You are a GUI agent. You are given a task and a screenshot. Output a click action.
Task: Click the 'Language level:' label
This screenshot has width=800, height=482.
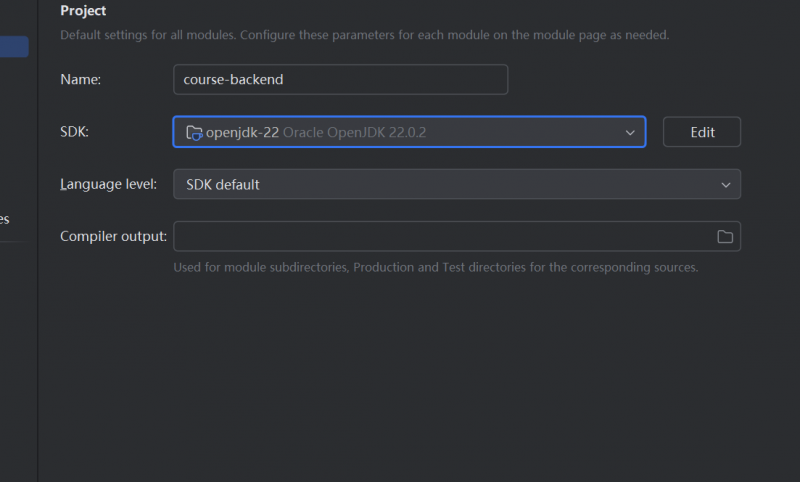click(108, 185)
